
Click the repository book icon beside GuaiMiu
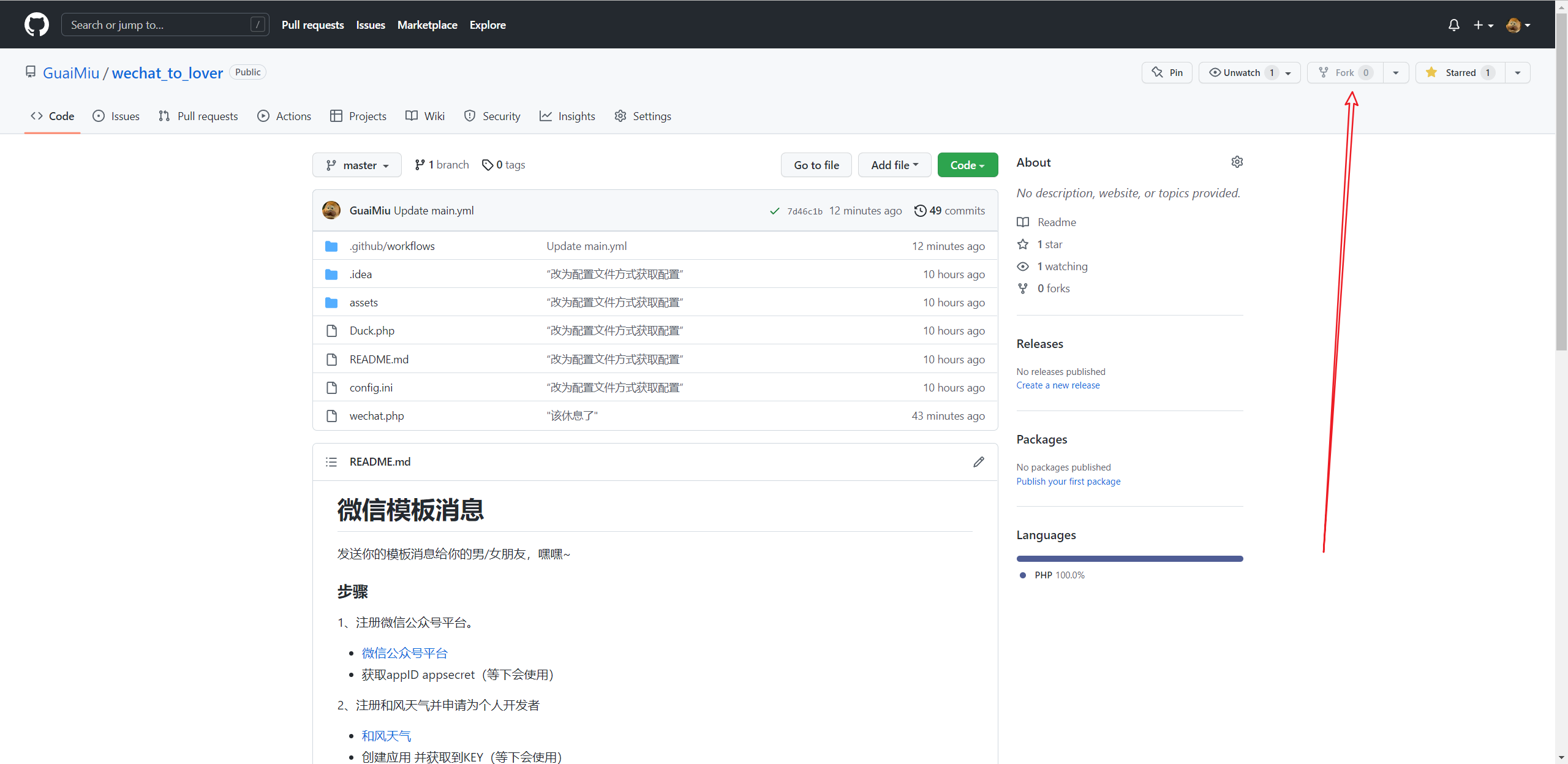[x=31, y=72]
